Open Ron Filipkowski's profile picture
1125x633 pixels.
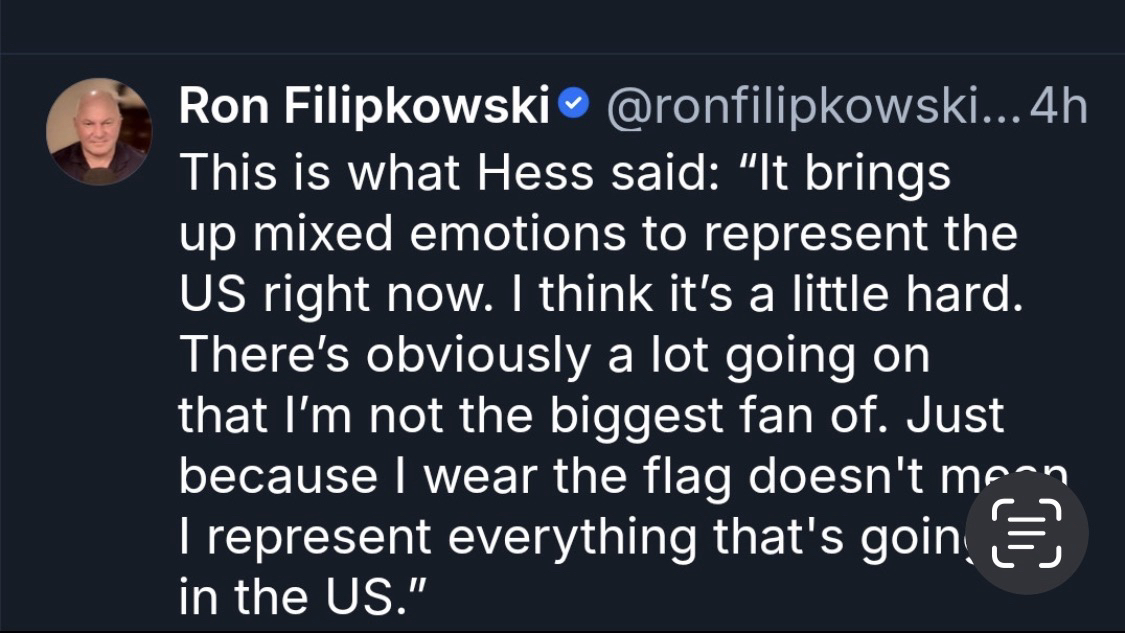99,131
